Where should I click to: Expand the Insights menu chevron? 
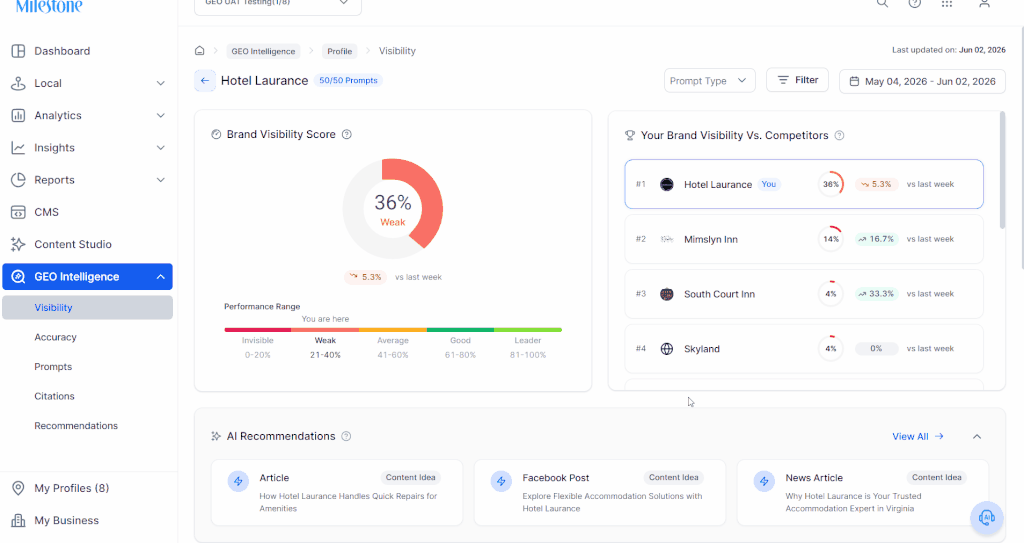tap(161, 148)
